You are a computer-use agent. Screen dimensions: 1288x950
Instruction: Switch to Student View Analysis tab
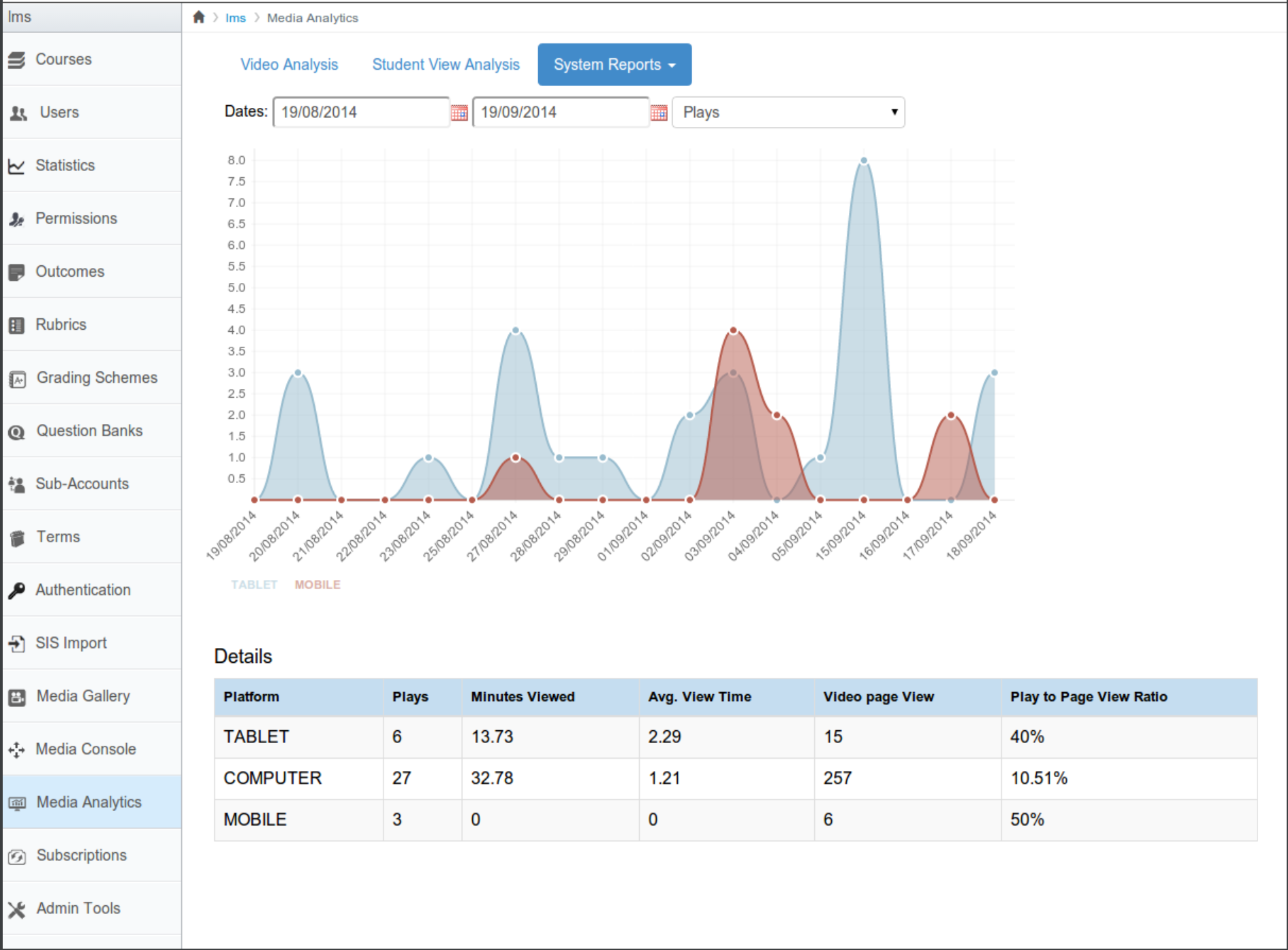point(446,64)
